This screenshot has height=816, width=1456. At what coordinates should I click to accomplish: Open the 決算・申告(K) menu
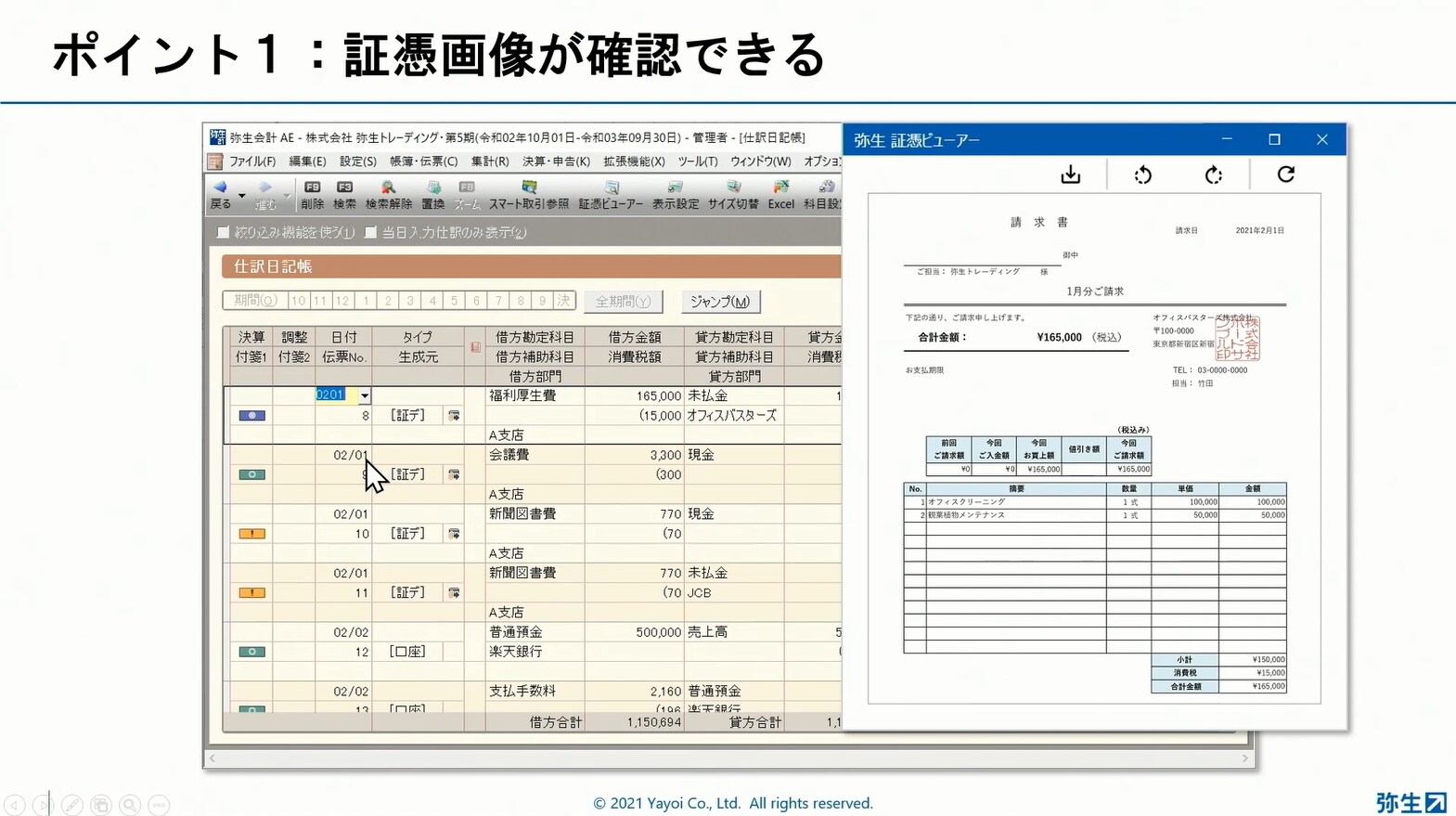point(556,162)
